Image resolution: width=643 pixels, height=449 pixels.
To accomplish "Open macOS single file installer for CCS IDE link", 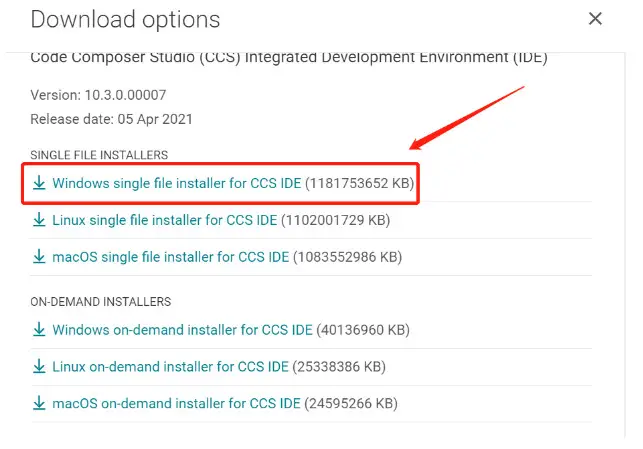I will [x=170, y=257].
